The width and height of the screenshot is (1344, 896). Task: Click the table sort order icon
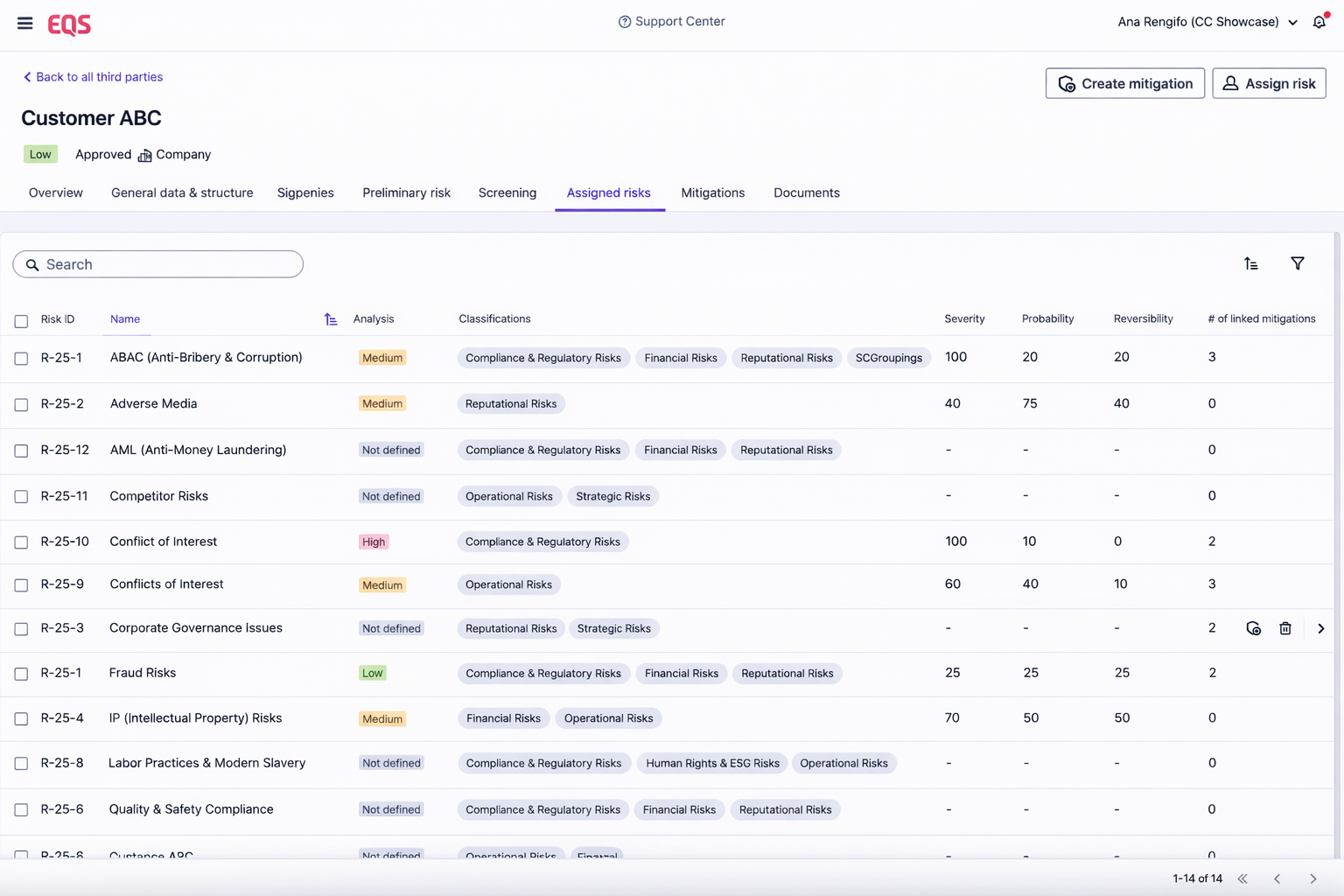coord(1250,263)
